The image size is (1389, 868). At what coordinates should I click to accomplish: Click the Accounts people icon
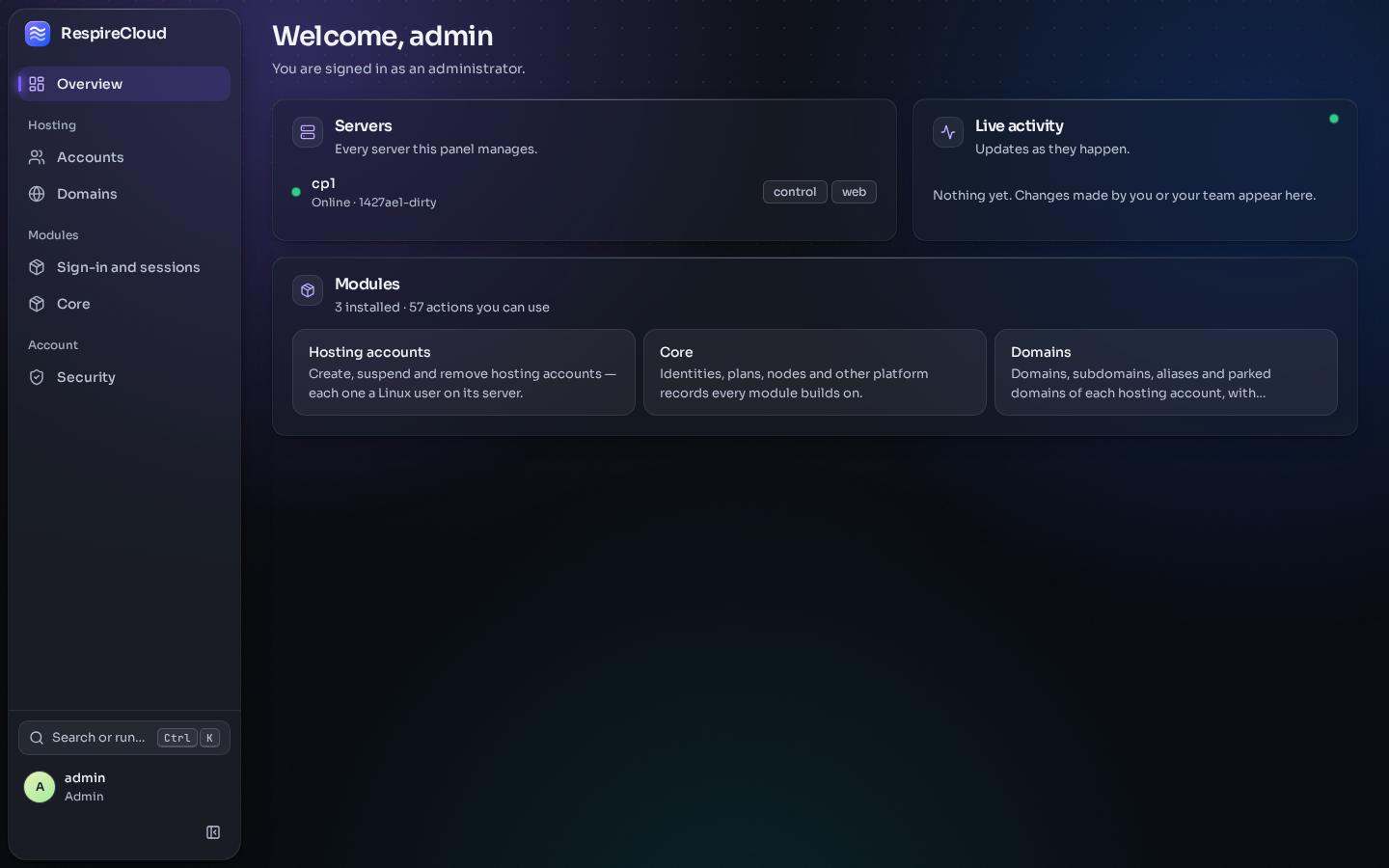click(37, 157)
